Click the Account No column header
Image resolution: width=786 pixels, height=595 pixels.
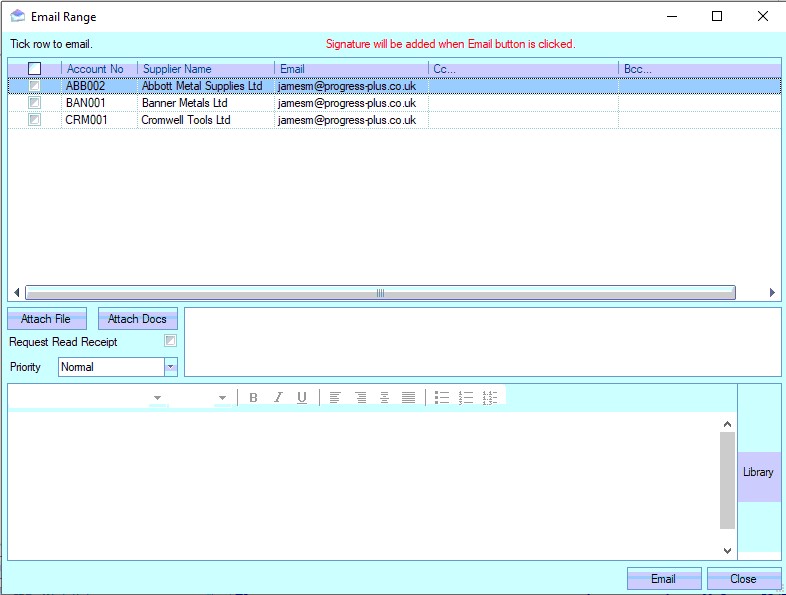pyautogui.click(x=99, y=69)
